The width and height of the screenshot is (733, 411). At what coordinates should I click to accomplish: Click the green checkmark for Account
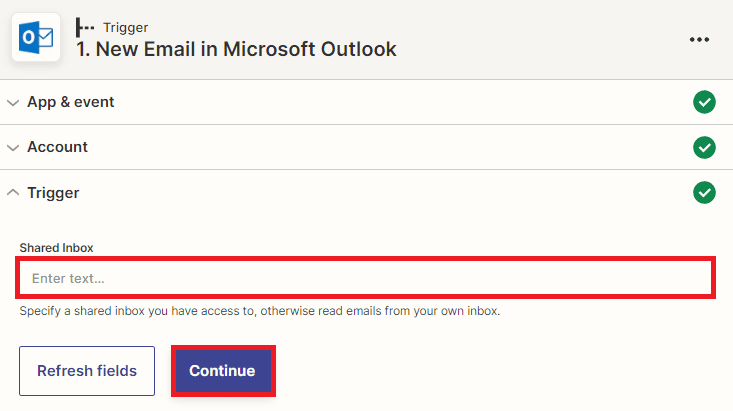tap(705, 147)
